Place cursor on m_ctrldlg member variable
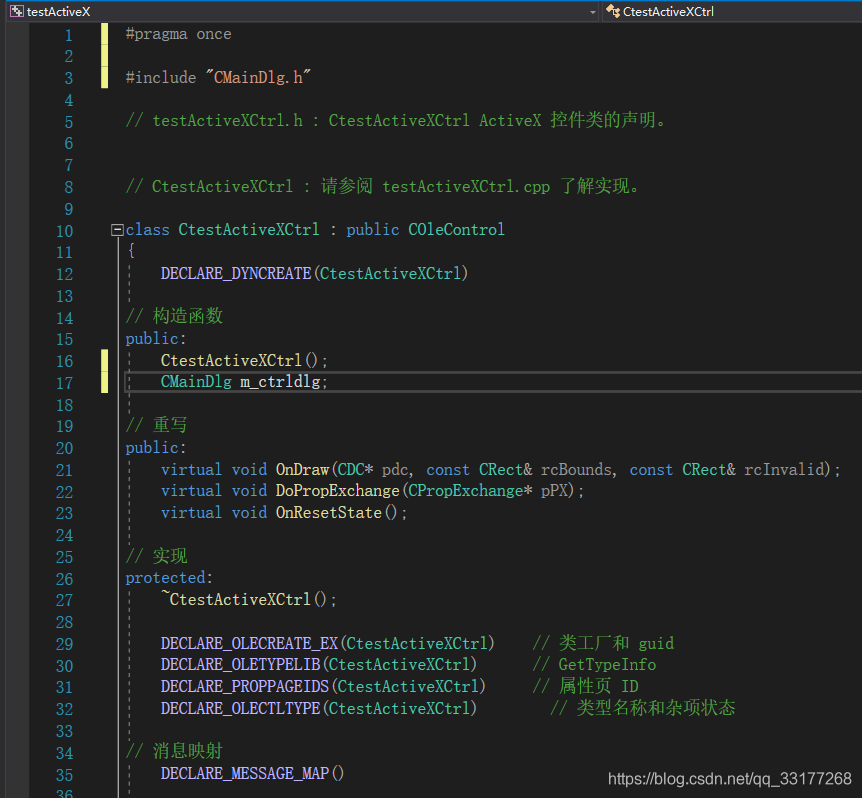The width and height of the screenshot is (862, 798). tap(283, 383)
